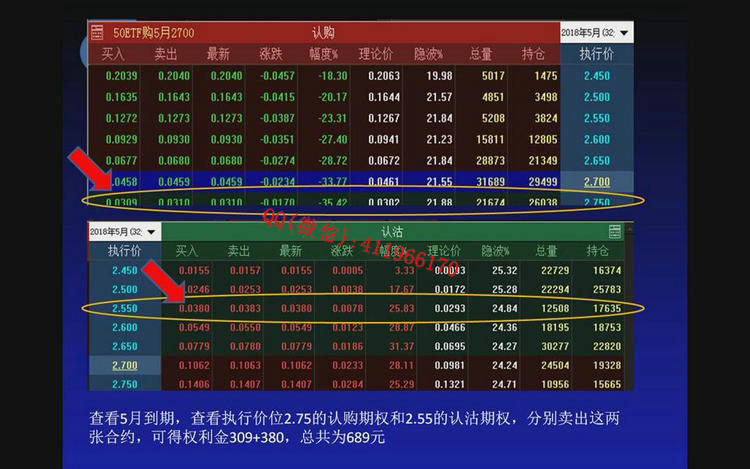Image resolution: width=750 pixels, height=469 pixels.
Task: Click the calculator icon in the call panel header
Action: 97,32
